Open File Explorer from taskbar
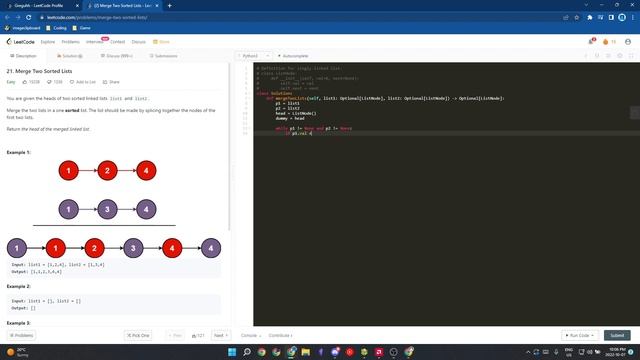The image size is (640, 360). coord(305,352)
